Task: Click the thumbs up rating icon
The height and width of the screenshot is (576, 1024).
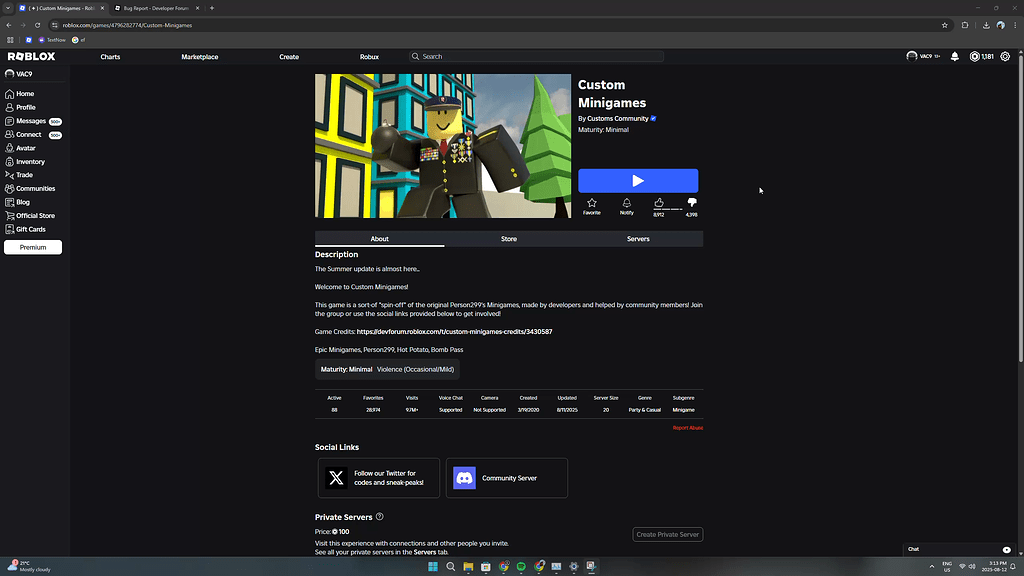Action: point(659,202)
